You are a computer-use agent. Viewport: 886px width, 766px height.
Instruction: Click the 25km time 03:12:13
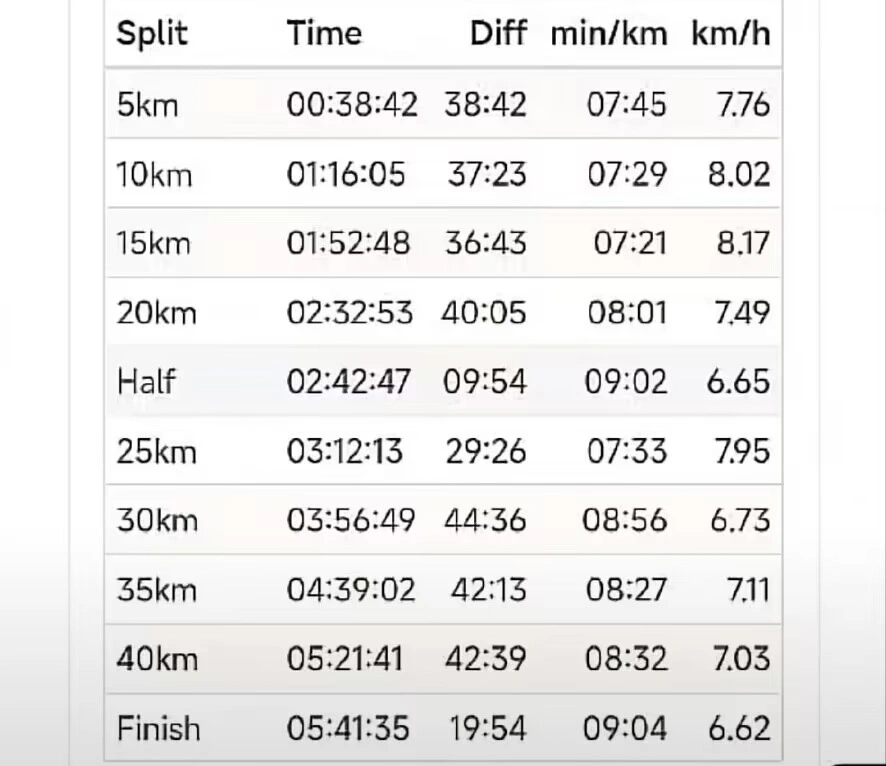point(345,451)
